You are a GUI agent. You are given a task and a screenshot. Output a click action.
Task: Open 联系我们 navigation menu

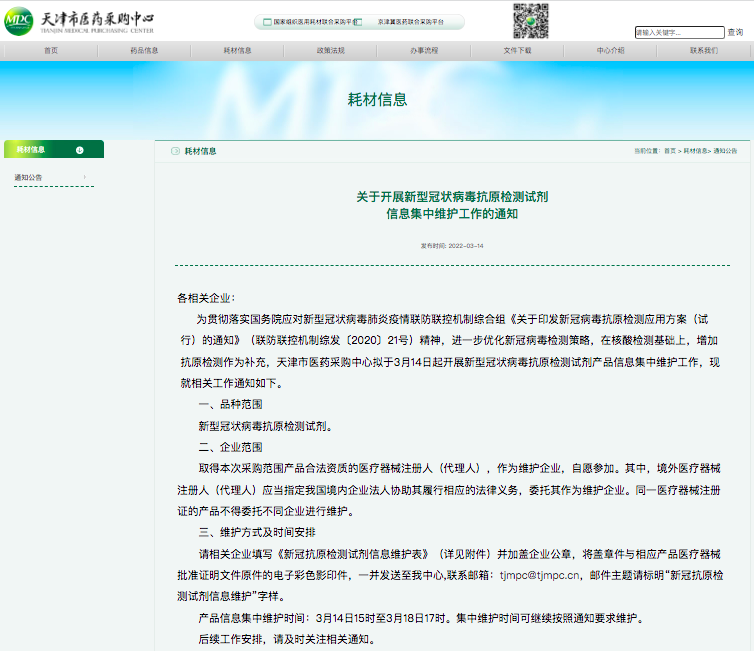[x=703, y=50]
